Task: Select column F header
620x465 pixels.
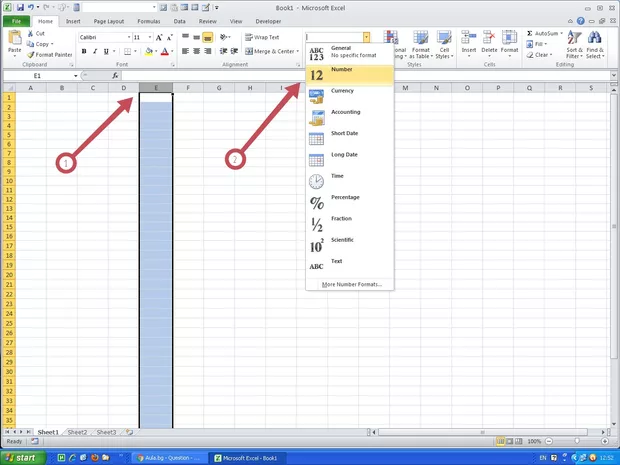Action: click(188, 88)
